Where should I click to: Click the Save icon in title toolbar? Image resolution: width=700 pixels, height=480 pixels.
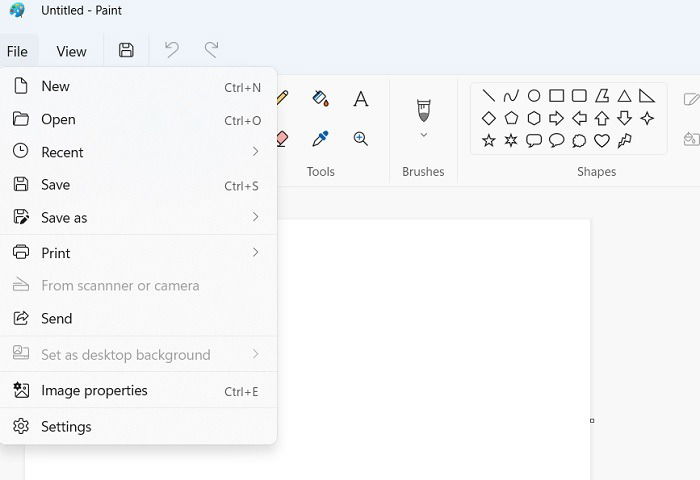[126, 50]
